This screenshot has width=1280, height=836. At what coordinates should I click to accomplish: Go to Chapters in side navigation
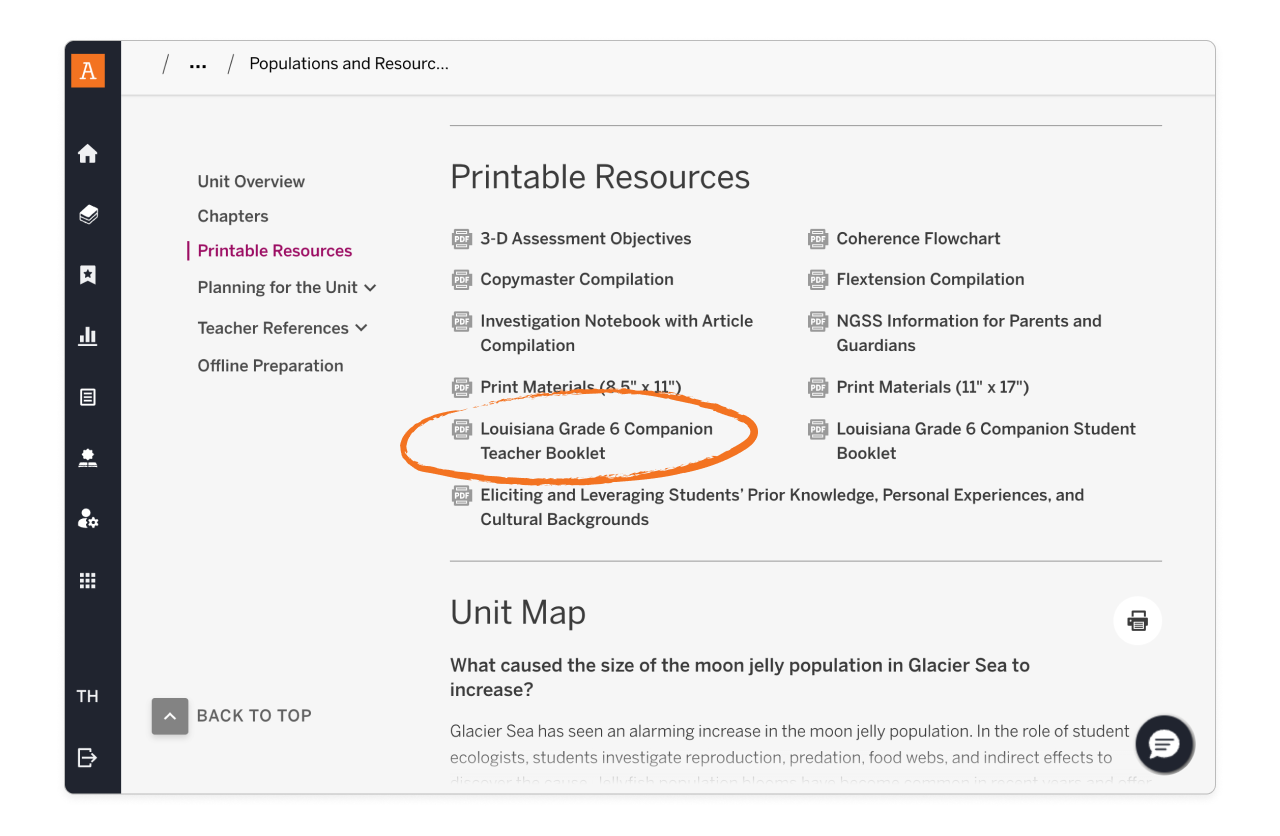[x=233, y=216]
